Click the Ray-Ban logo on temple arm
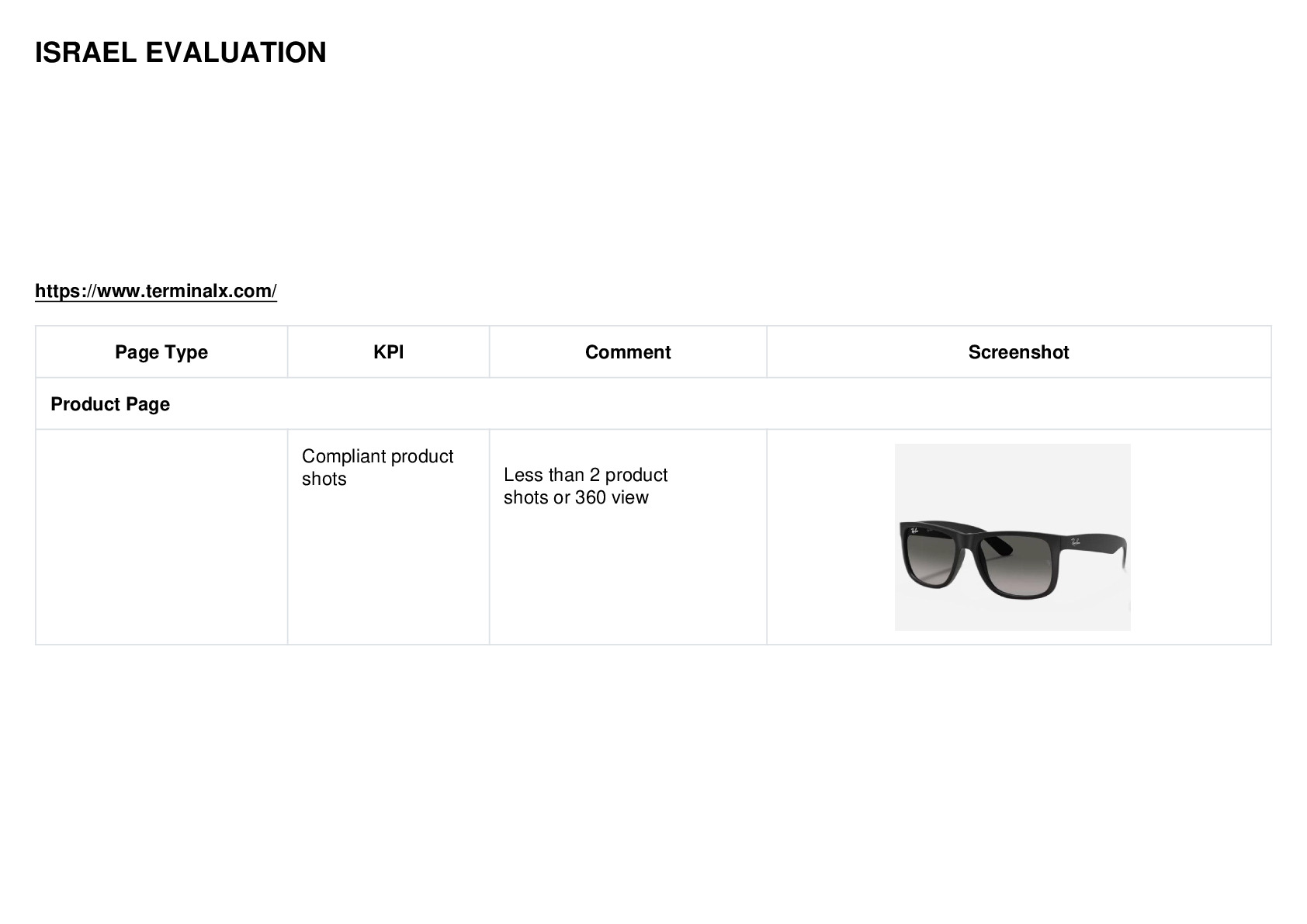 [x=1076, y=542]
